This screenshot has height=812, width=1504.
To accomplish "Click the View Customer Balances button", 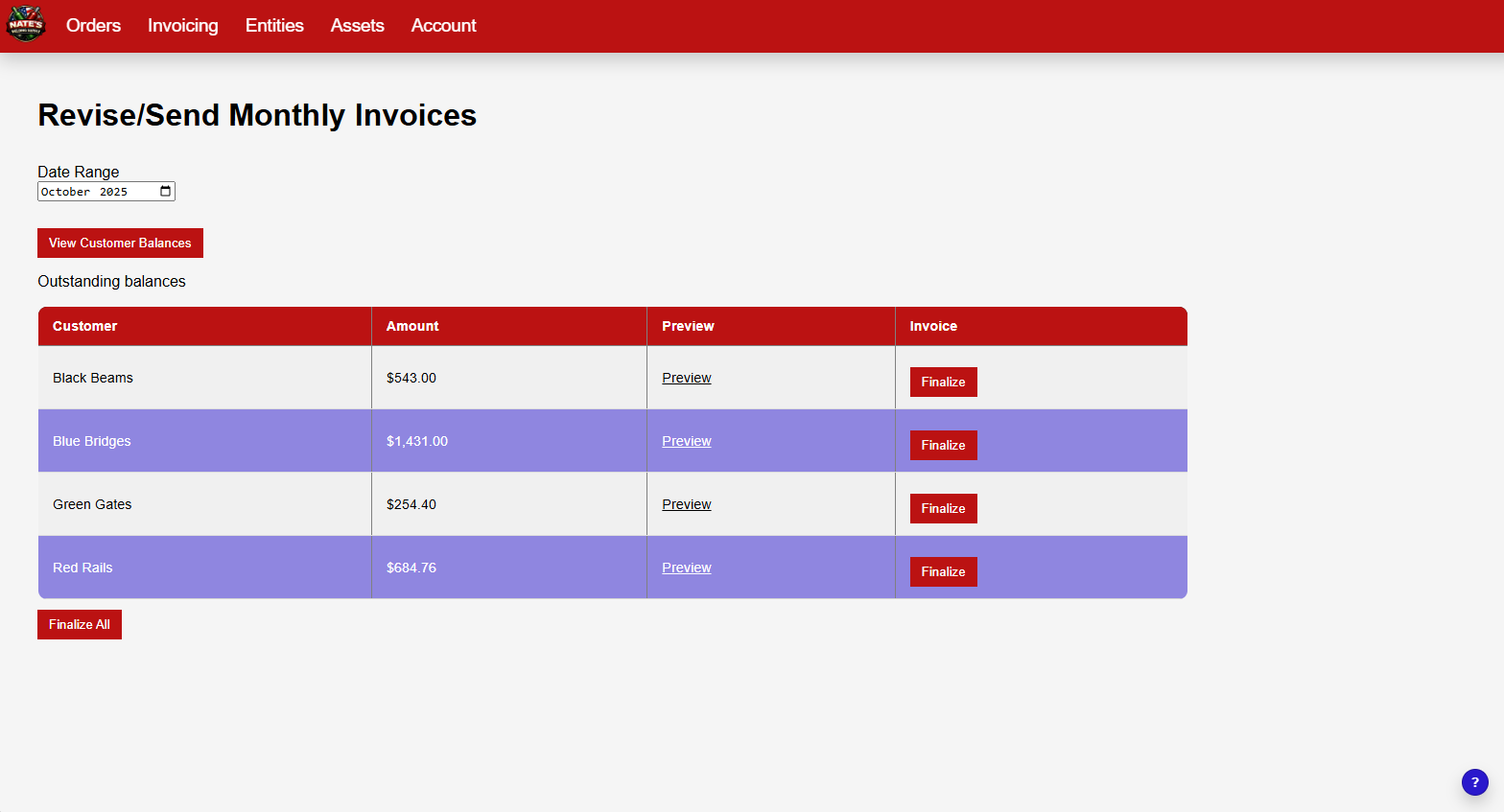I will pyautogui.click(x=120, y=243).
